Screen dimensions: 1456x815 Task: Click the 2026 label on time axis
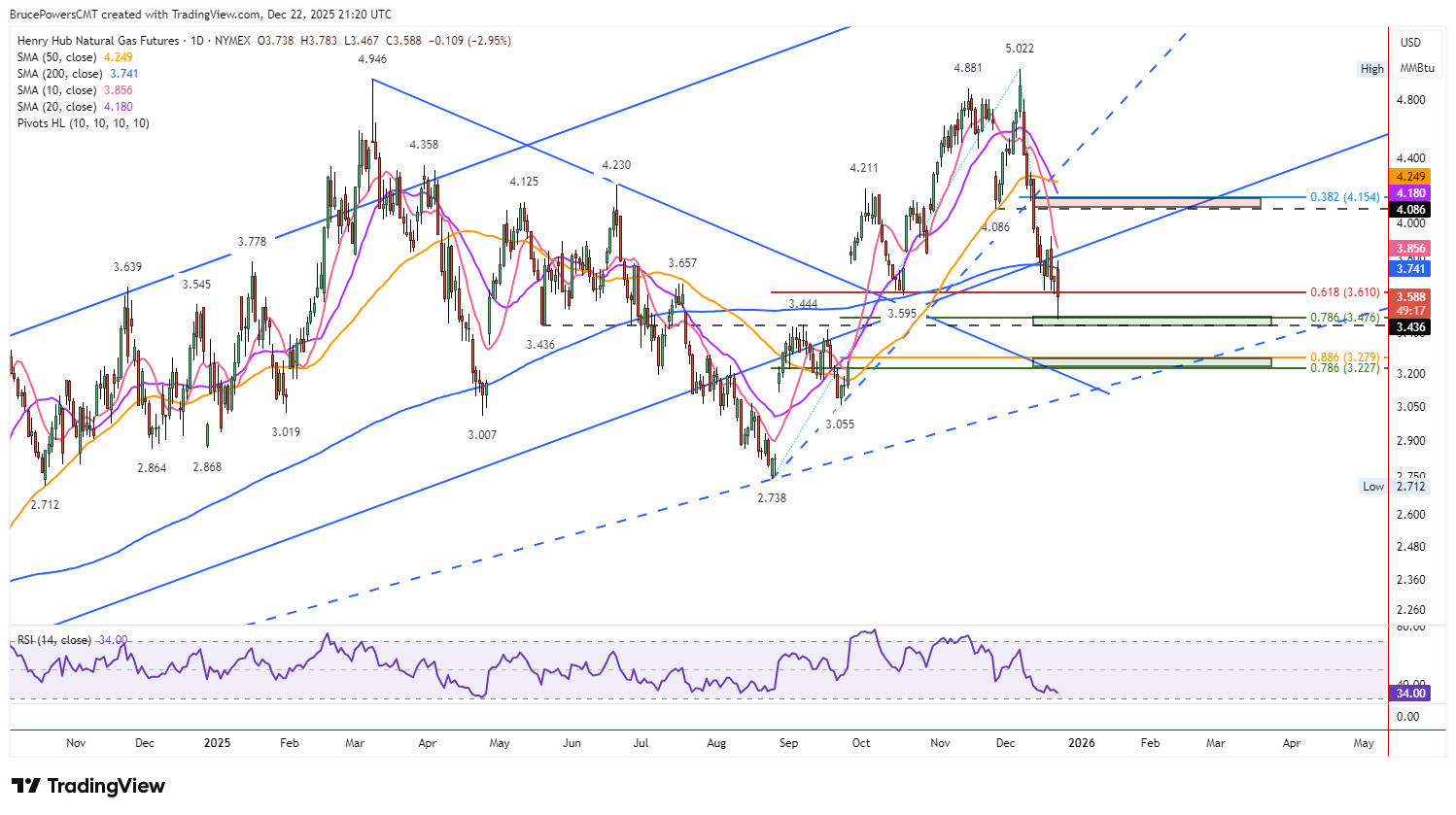1081,743
